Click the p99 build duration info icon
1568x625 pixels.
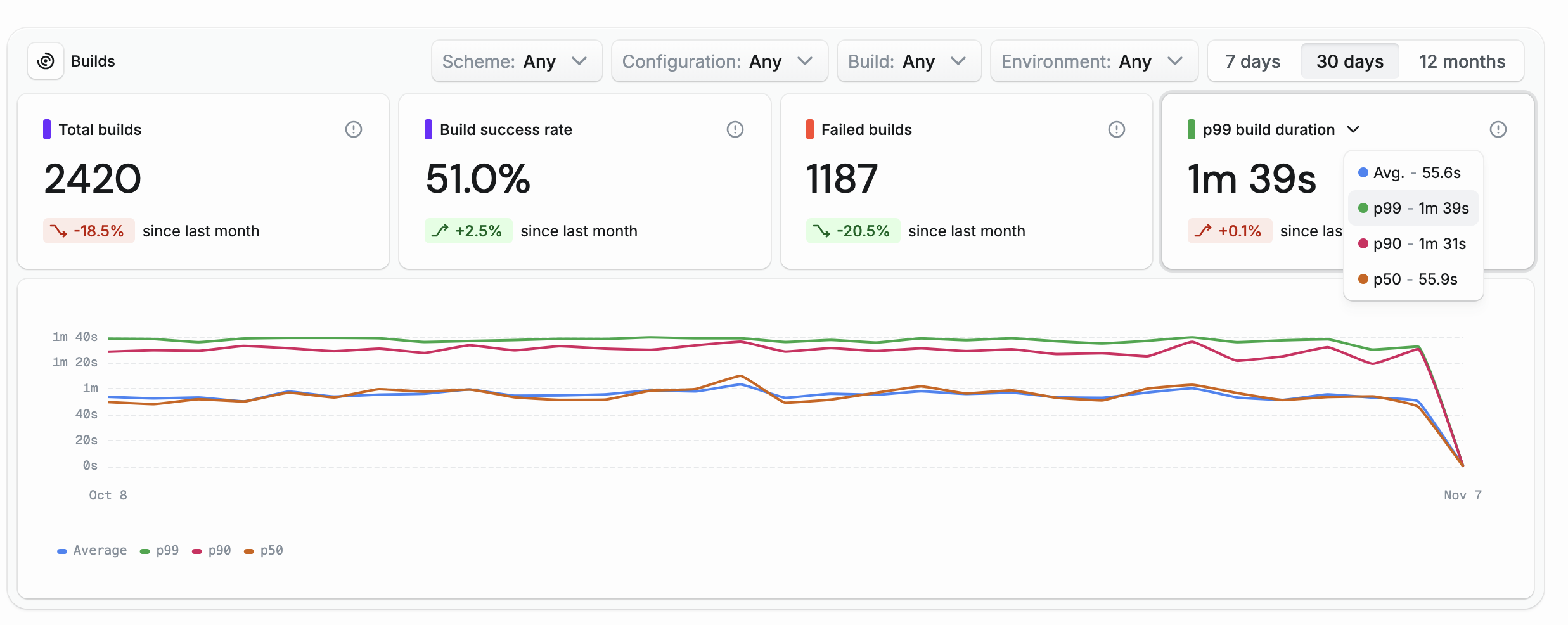click(1498, 129)
